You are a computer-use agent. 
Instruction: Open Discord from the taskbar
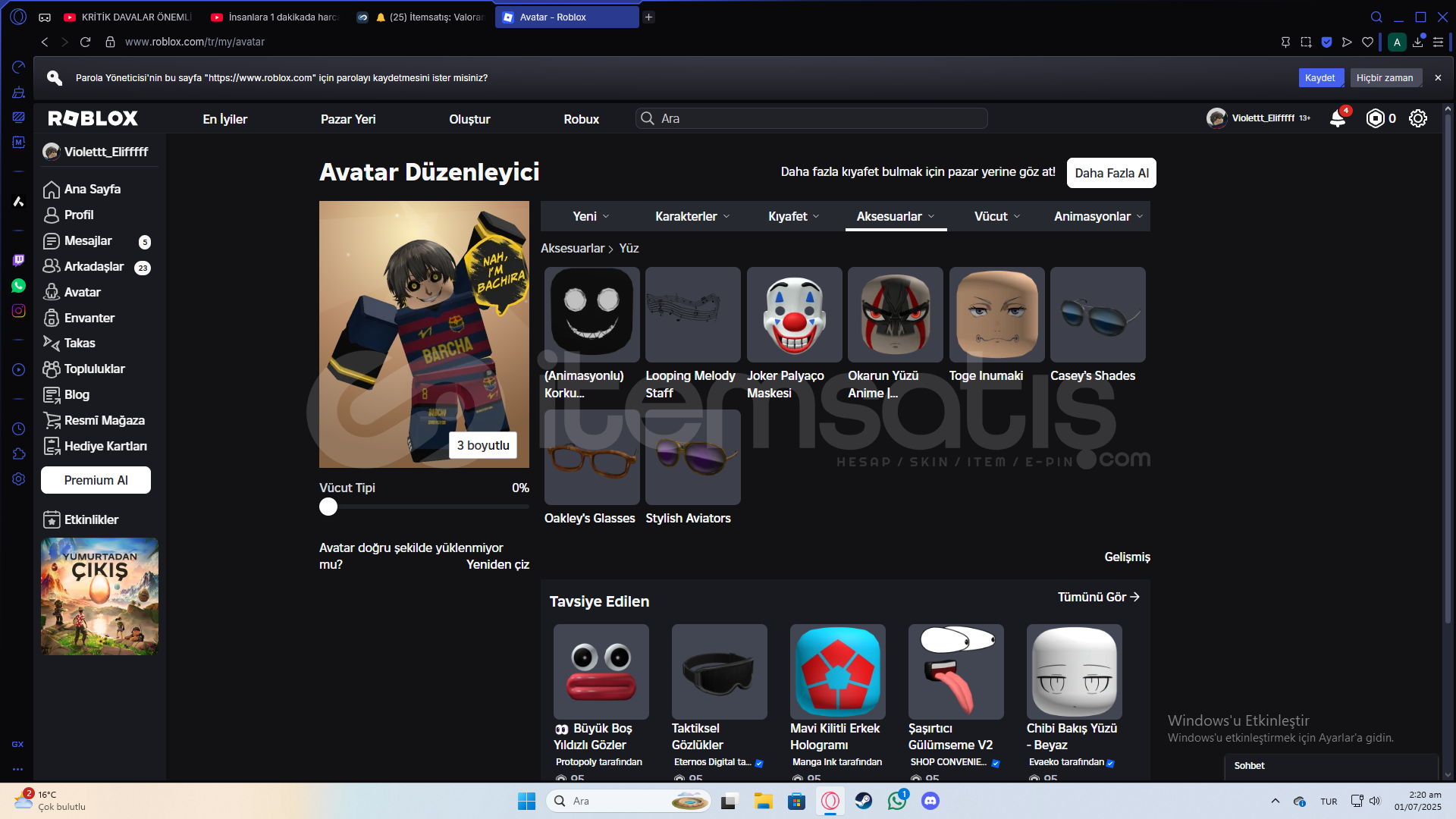[x=930, y=801]
